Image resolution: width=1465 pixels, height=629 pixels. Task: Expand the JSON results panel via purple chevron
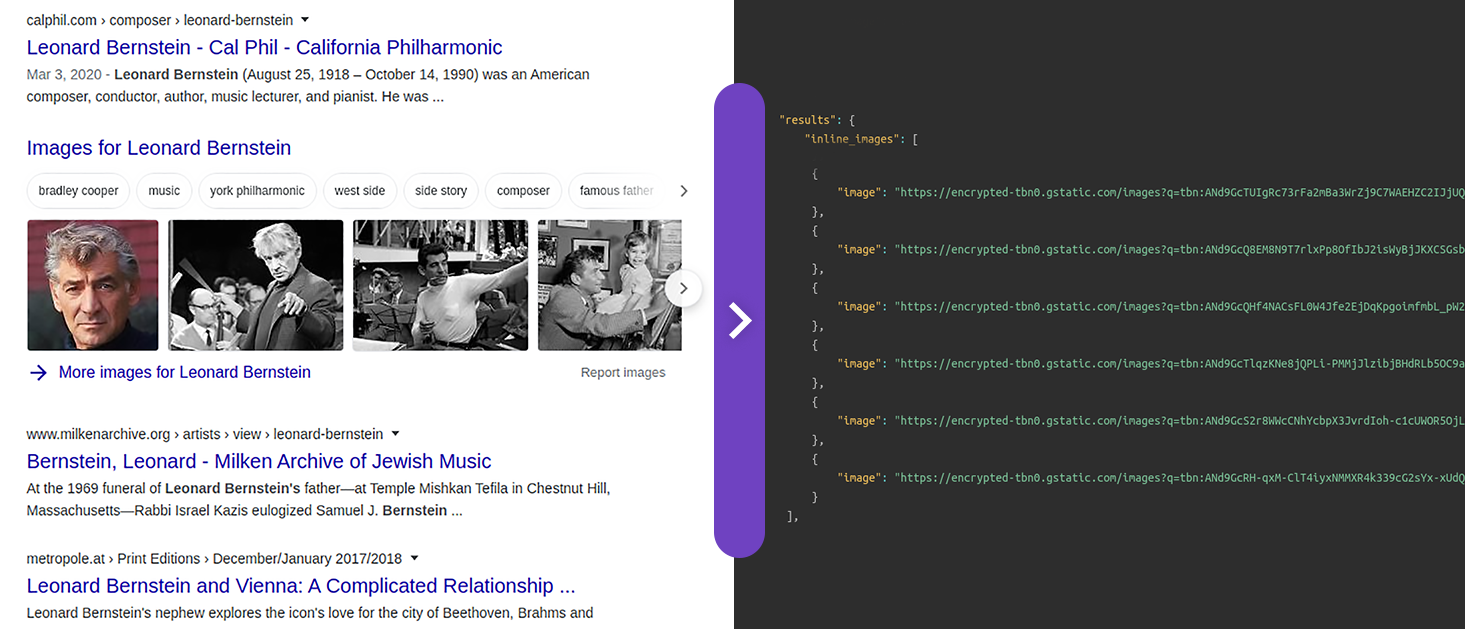point(739,320)
